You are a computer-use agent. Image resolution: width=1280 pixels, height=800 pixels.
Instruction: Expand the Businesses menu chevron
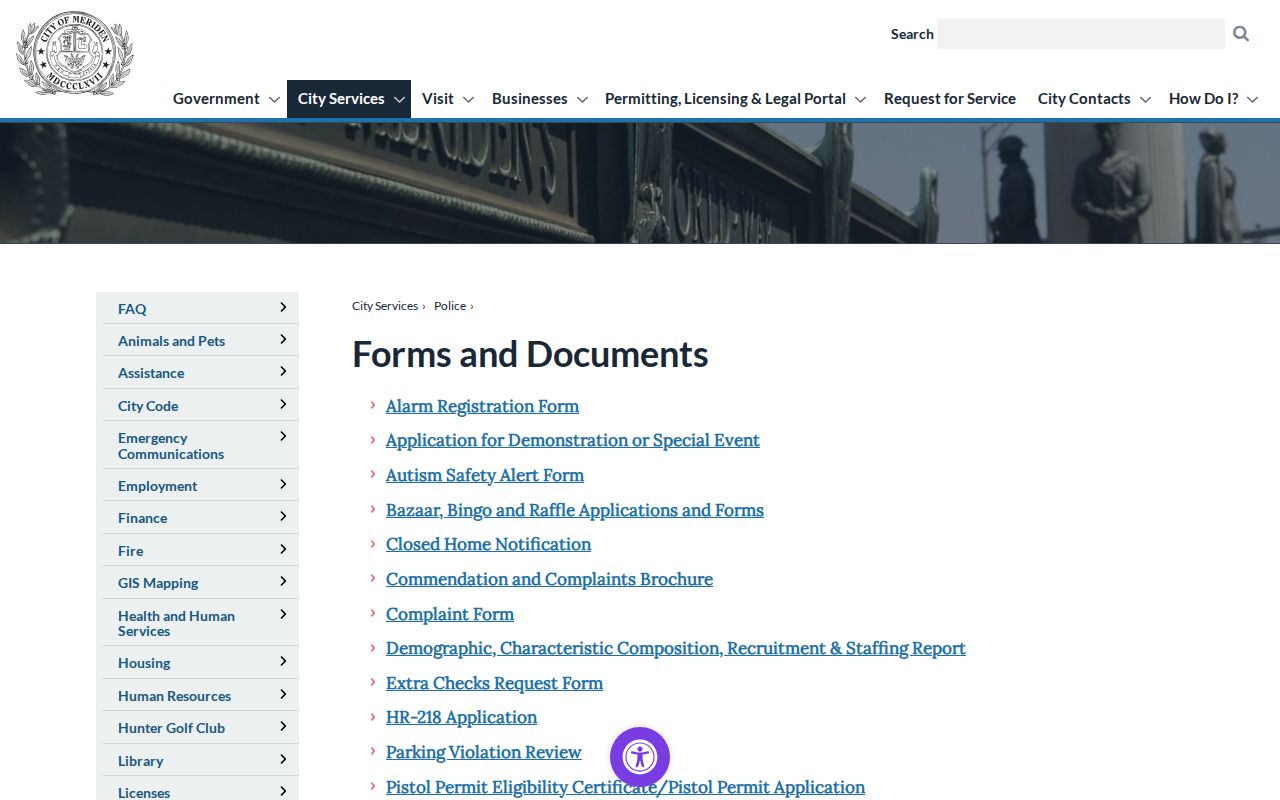(x=582, y=99)
